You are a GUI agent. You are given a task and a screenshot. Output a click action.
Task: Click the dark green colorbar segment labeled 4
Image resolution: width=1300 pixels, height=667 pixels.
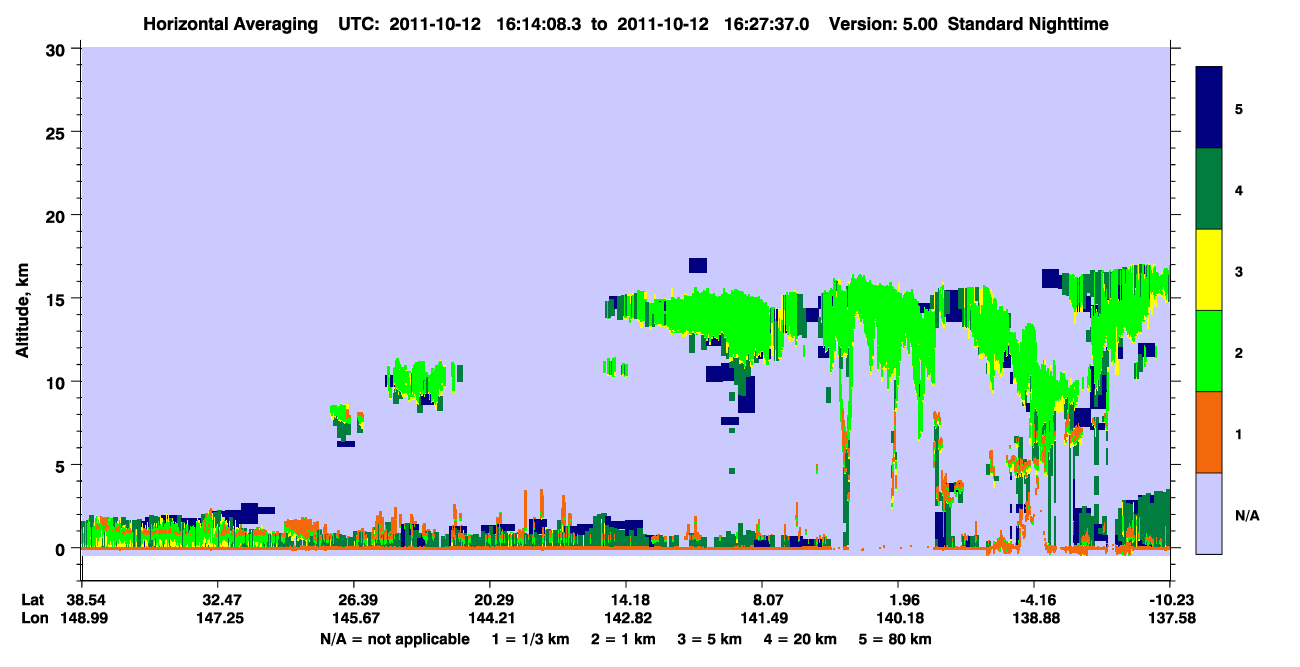pos(1209,189)
